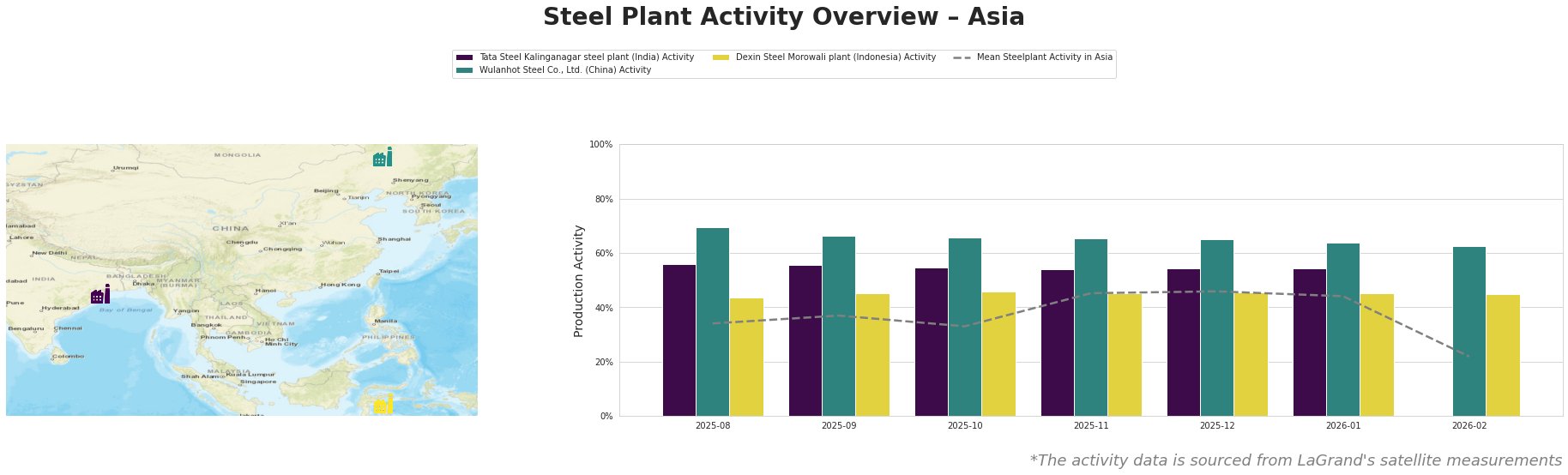Viewport: 1568px width, 475px height.
Task: Click the teal bar for 2026-02
Action: (x=1469, y=331)
